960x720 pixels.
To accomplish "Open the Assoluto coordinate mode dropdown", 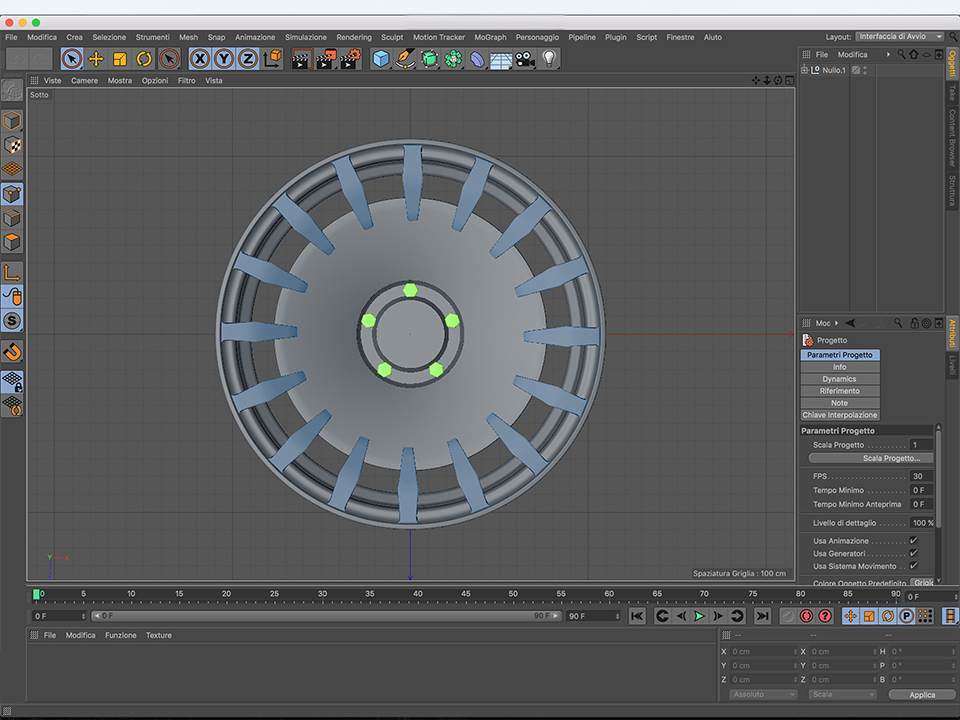I will point(763,694).
